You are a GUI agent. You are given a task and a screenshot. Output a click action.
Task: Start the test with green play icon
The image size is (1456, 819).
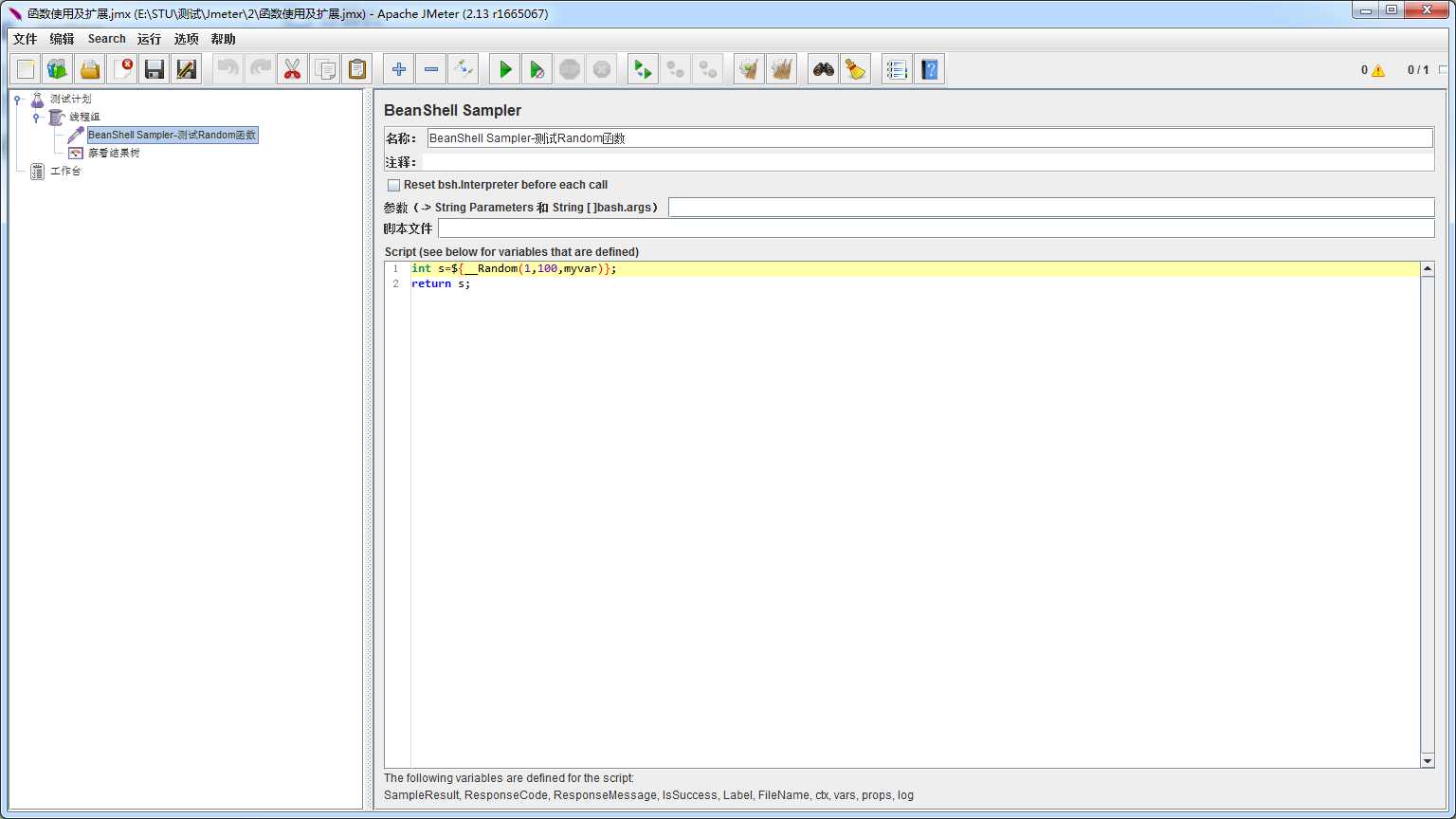pyautogui.click(x=505, y=69)
